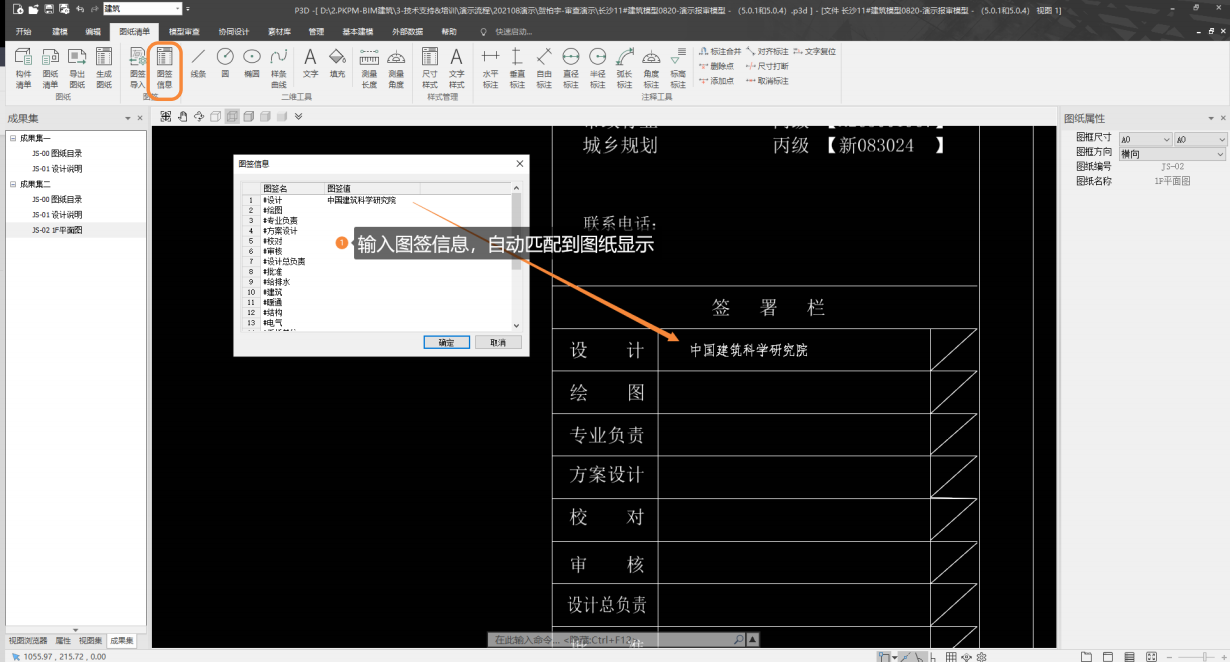Choose the 椭圆 ellipse tool
The height and width of the screenshot is (662, 1231).
(x=252, y=63)
